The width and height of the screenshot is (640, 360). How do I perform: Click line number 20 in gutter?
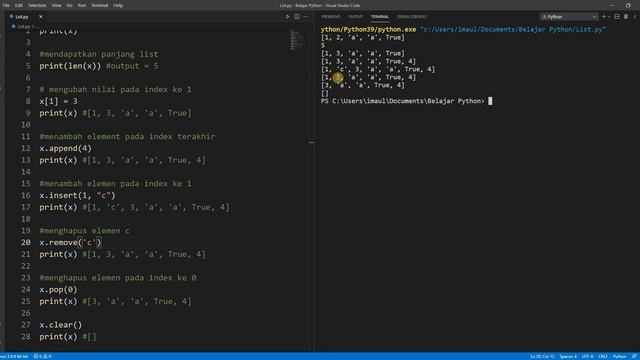[26, 242]
